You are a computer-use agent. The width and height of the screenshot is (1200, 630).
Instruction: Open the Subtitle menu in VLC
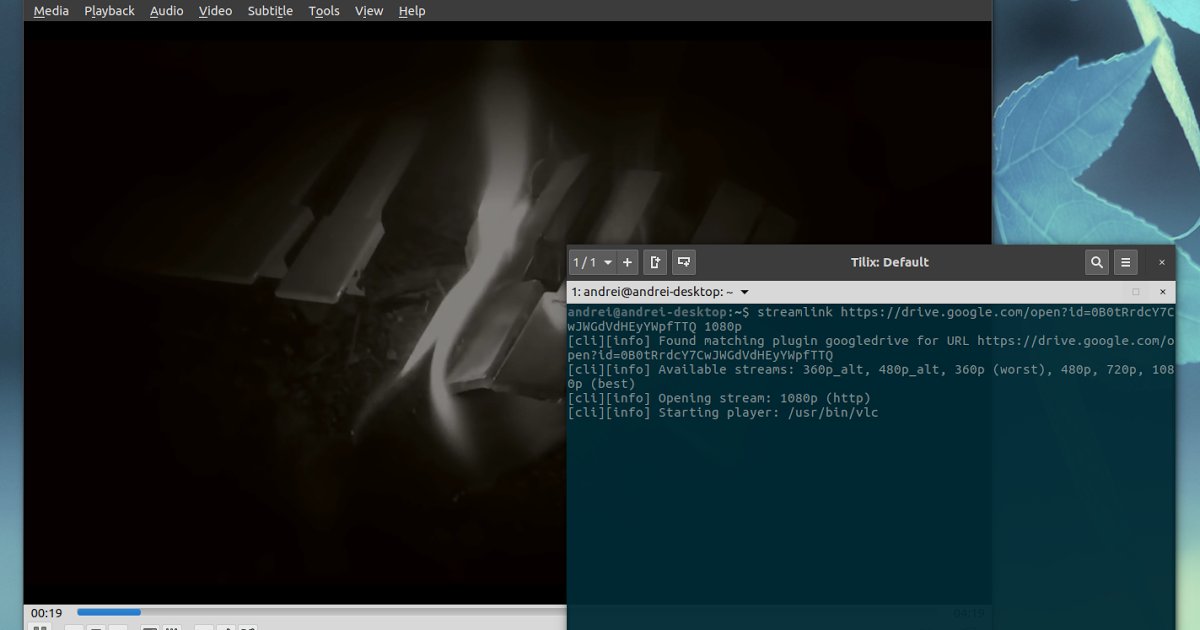pyautogui.click(x=270, y=11)
